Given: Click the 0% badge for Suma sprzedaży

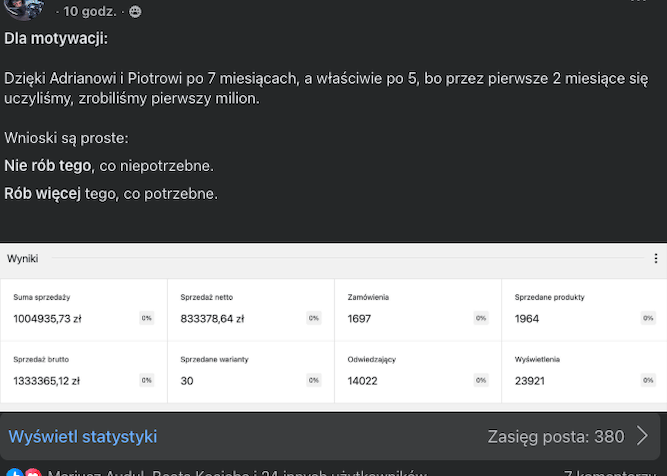Looking at the screenshot, I should [x=147, y=318].
